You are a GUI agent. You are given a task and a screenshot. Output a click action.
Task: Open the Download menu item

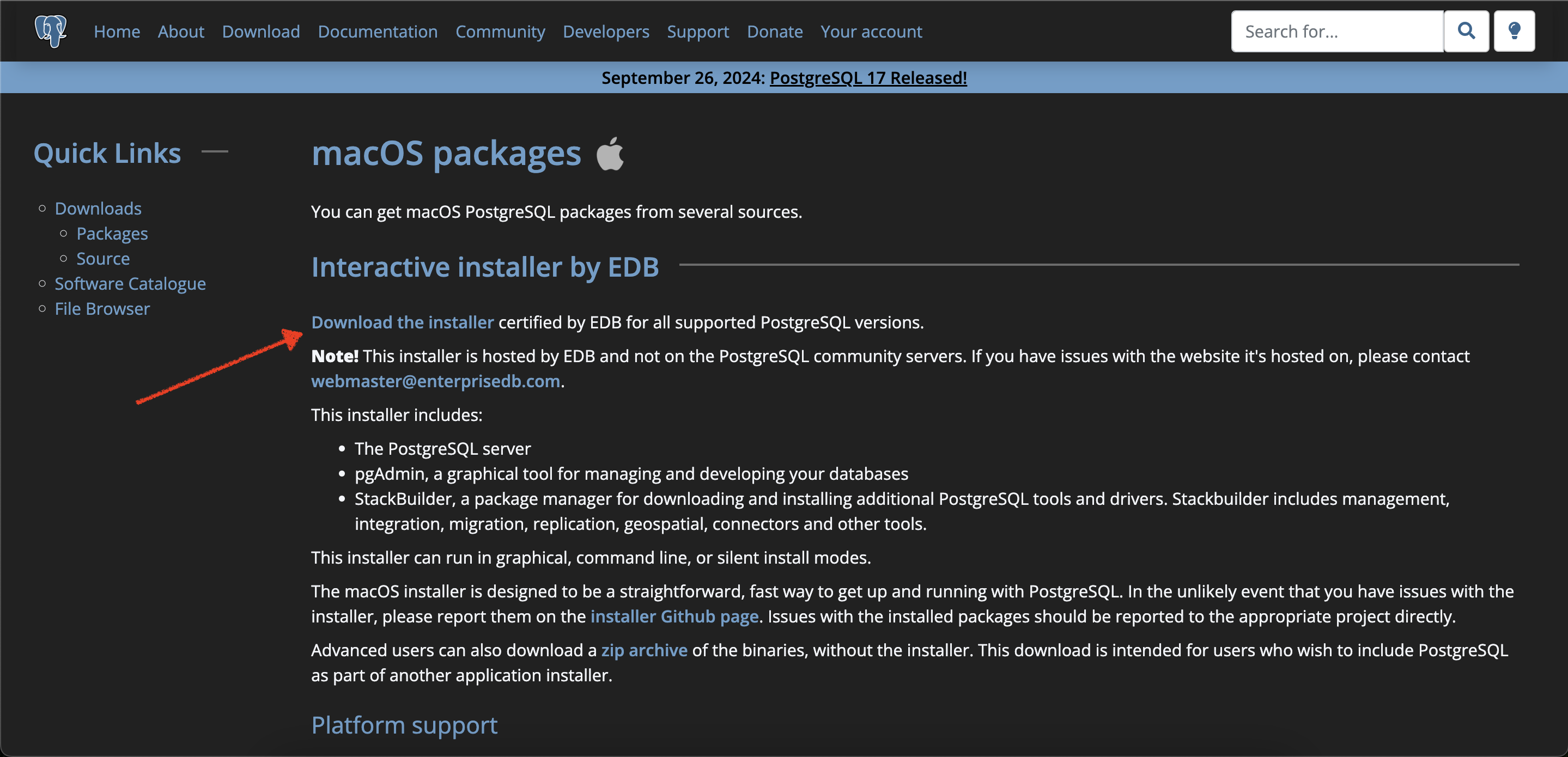tap(260, 32)
